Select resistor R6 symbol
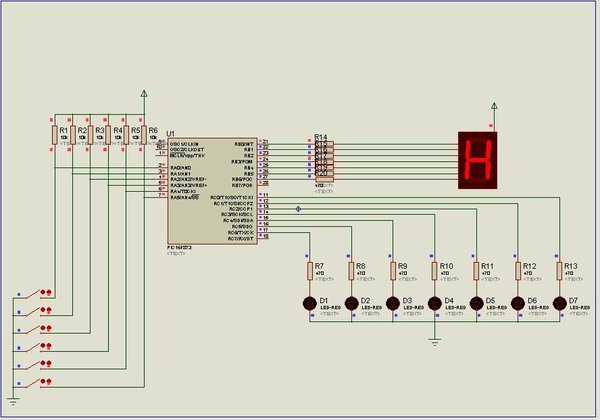The width and height of the screenshot is (600, 420). point(144,135)
